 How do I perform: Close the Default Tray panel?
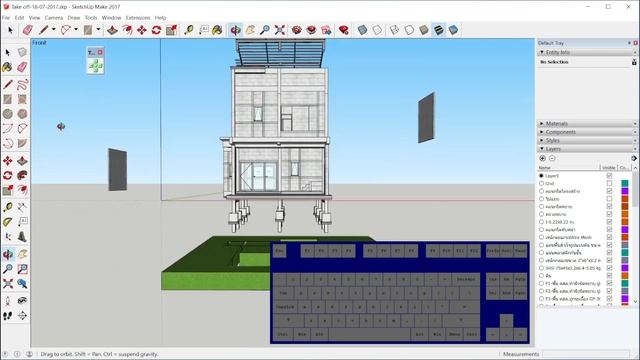click(636, 43)
